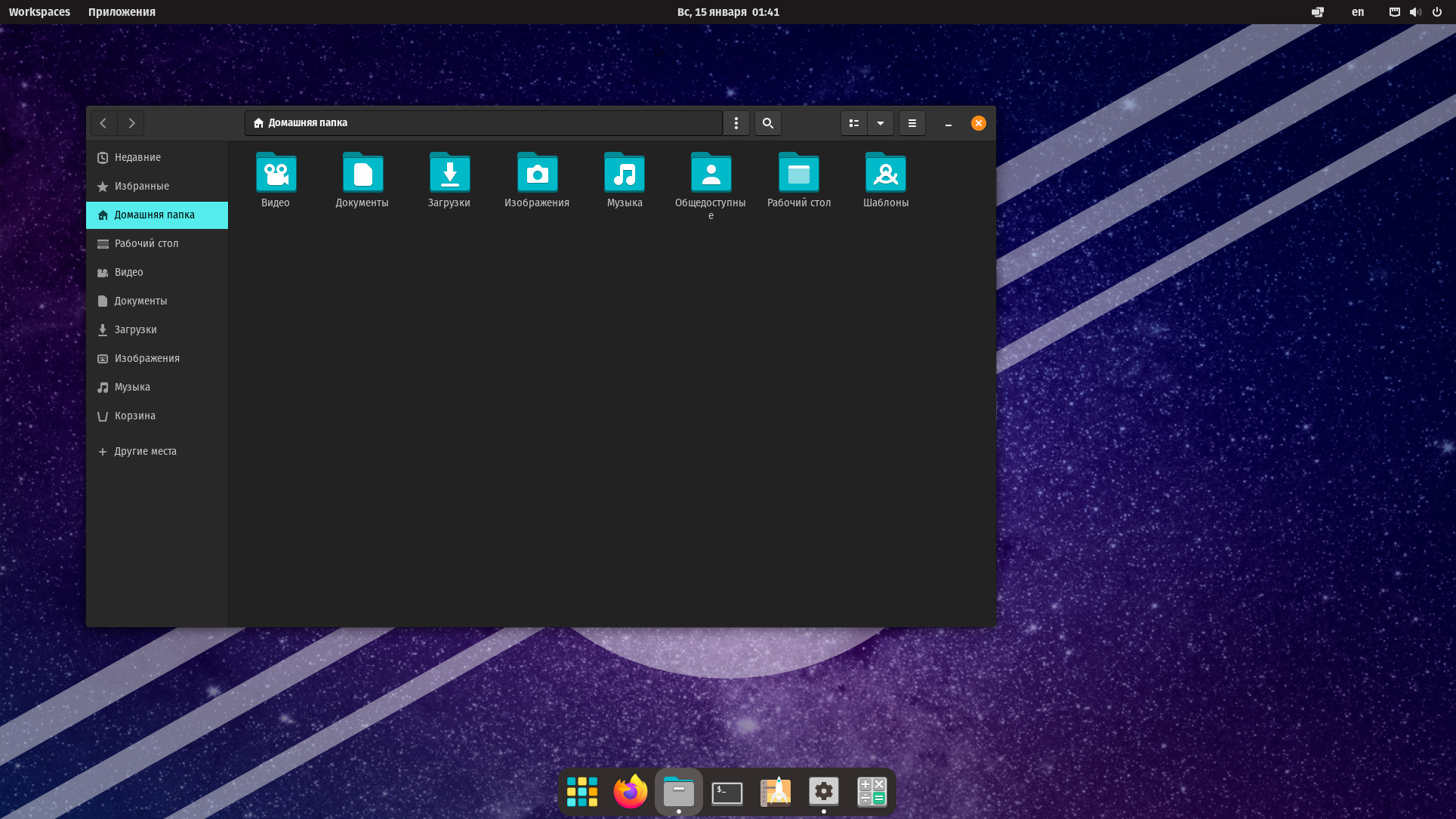
Task: Open Корзина in the sidebar
Action: 134,416
